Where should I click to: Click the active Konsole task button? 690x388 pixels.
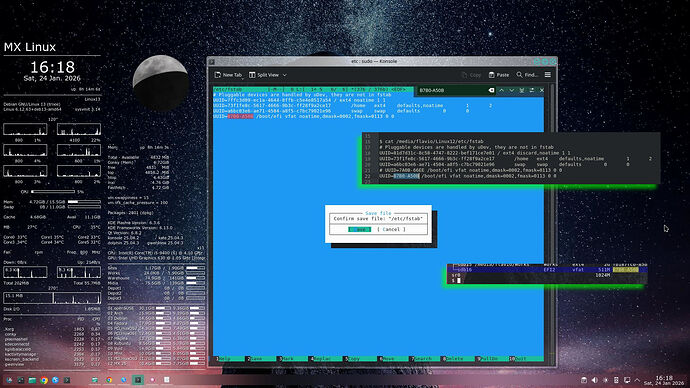pyautogui.click(x=138, y=380)
